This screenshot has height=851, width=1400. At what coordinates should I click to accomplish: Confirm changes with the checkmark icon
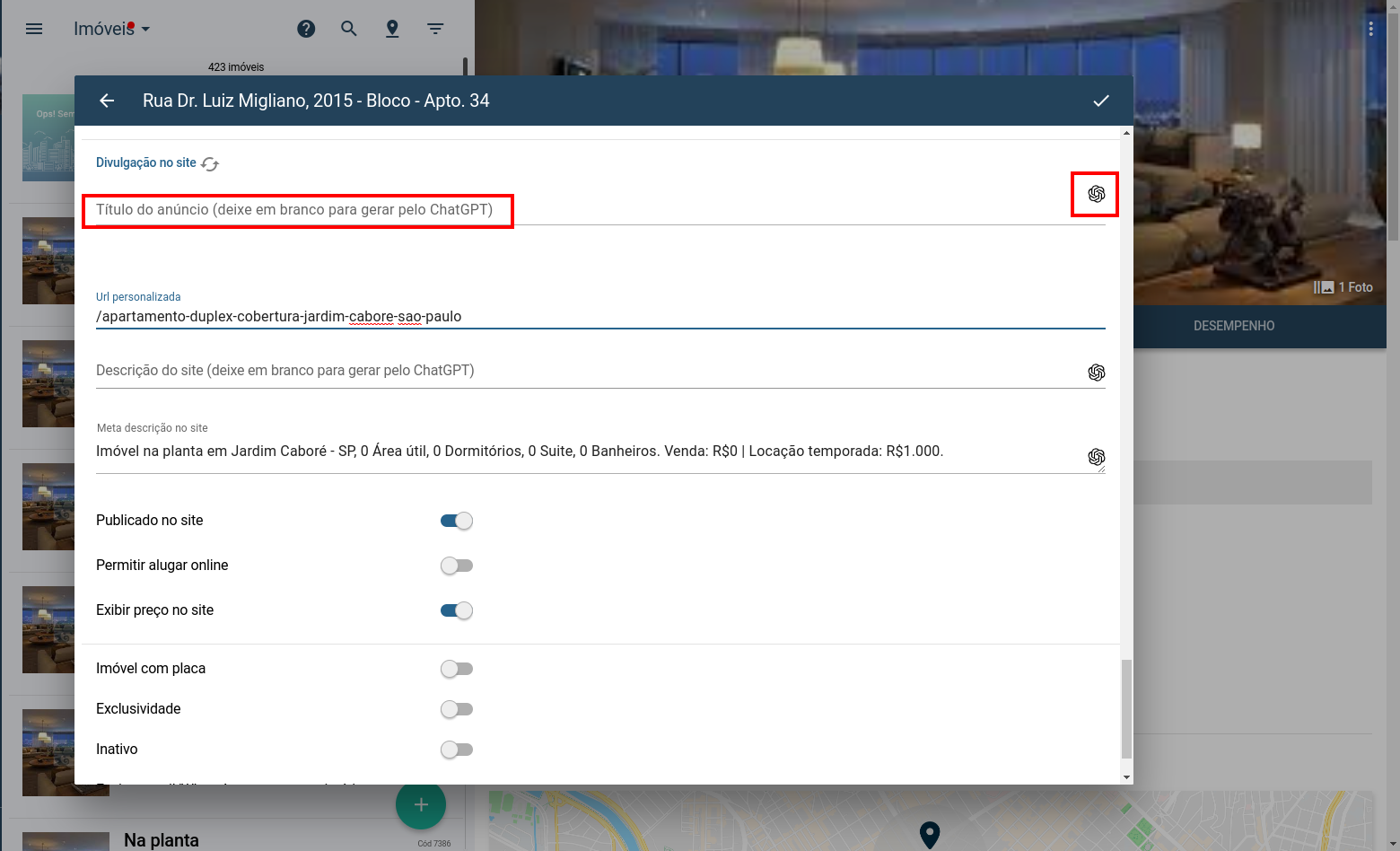[1101, 101]
